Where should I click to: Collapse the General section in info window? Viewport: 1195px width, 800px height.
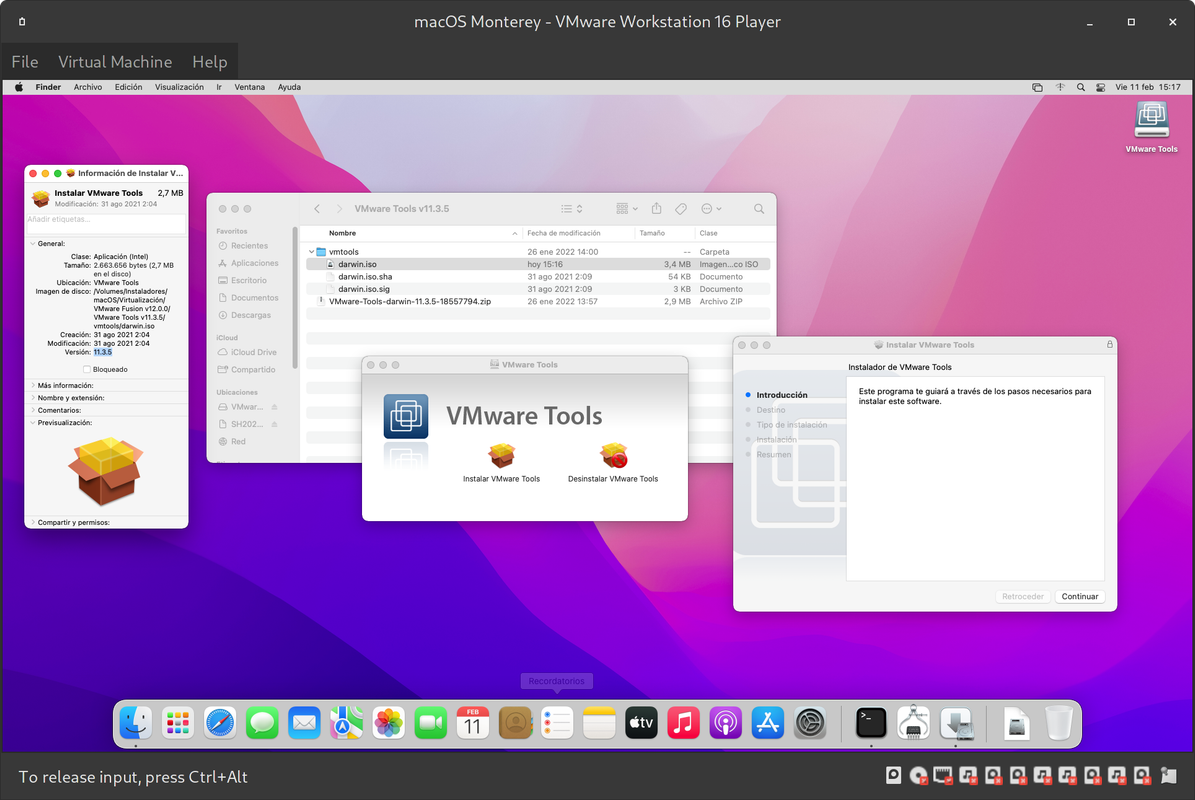coord(33,244)
